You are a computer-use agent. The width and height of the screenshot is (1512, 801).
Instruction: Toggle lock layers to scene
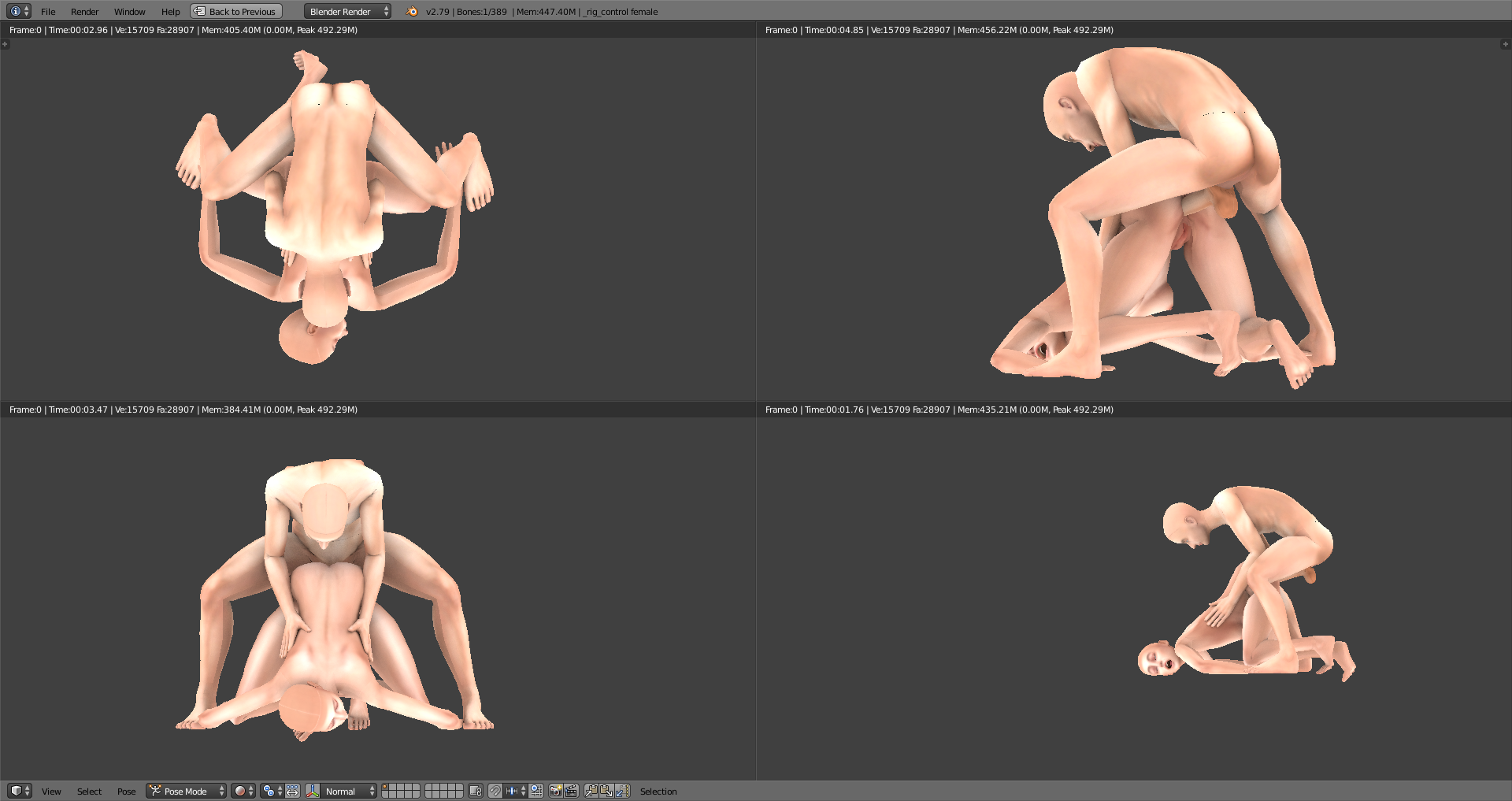coord(476,791)
